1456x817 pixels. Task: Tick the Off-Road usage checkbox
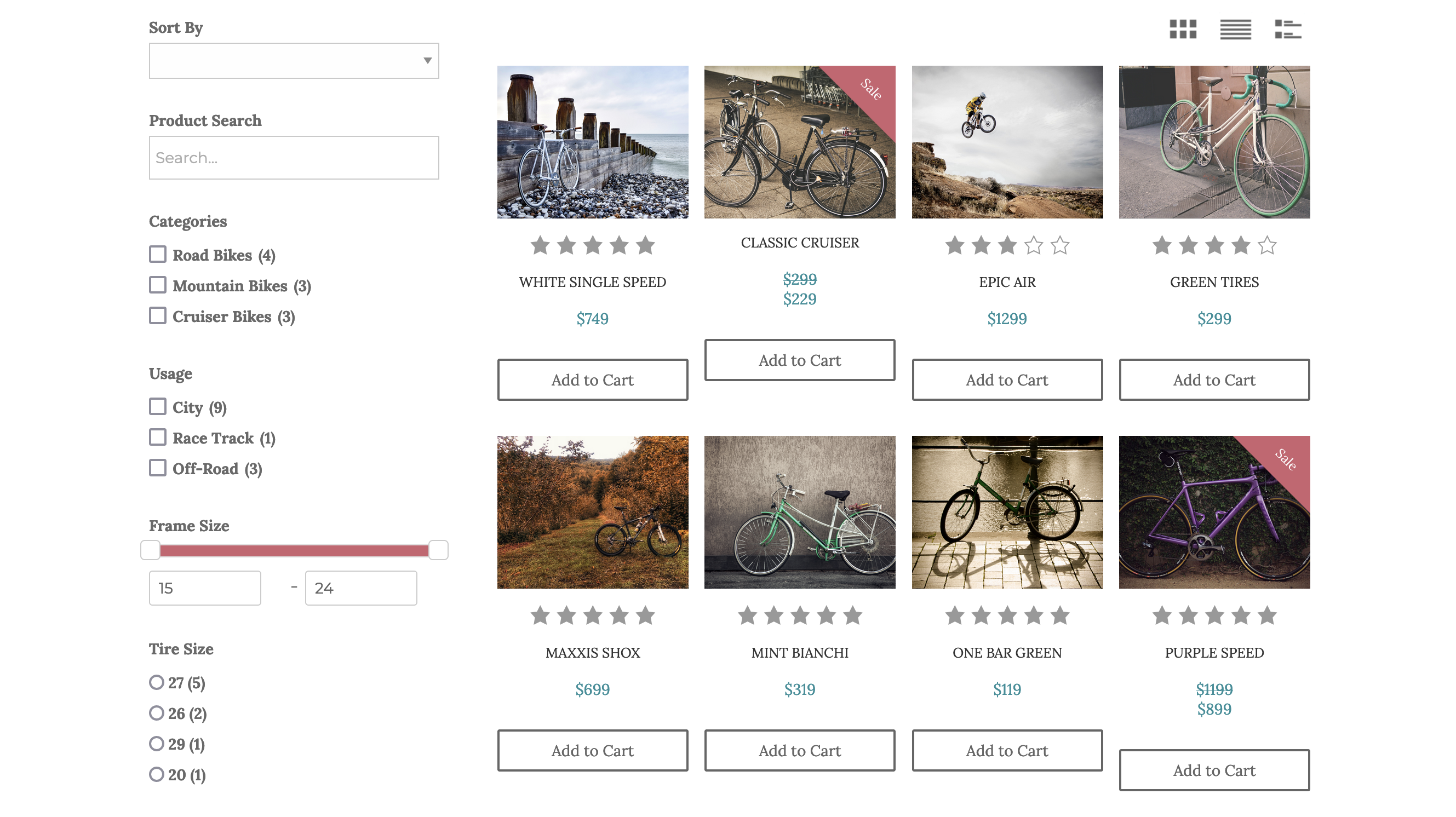[158, 468]
